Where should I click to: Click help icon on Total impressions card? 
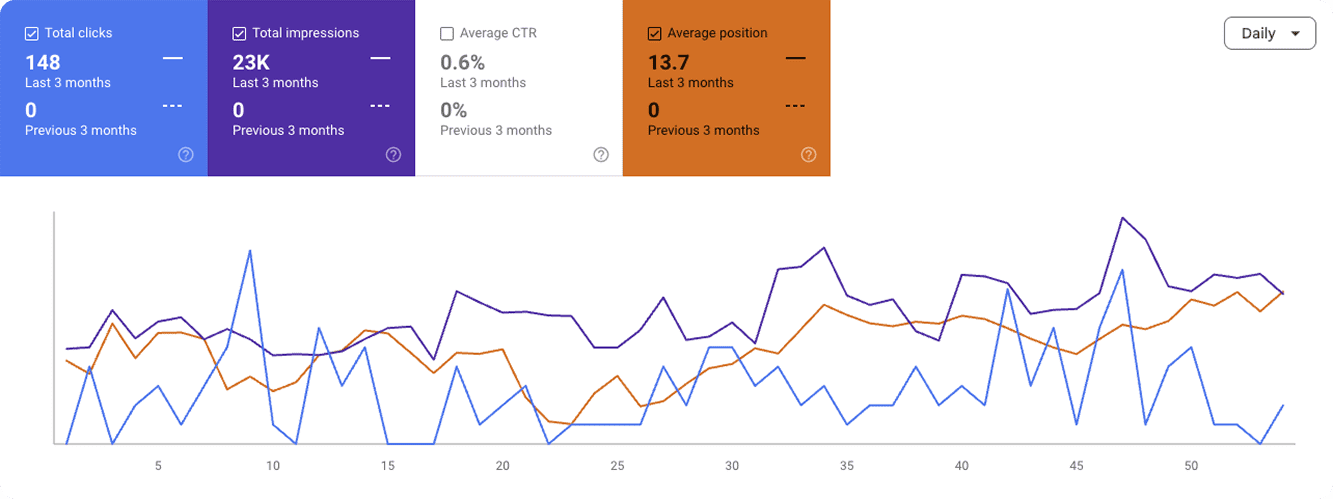coord(393,155)
